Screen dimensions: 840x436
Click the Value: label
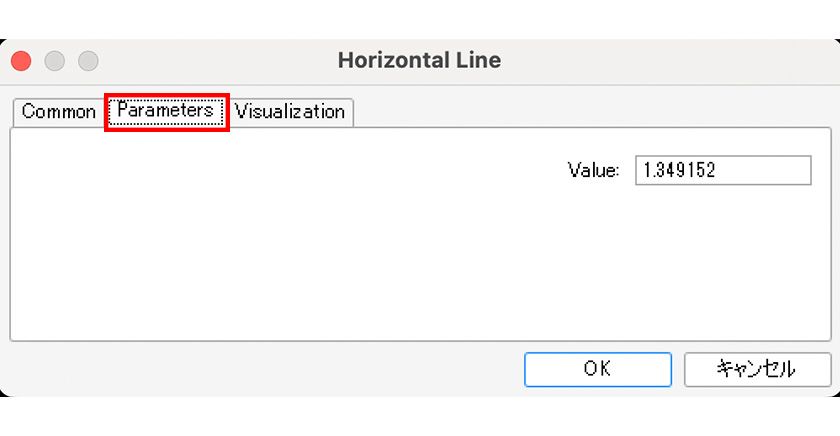(594, 170)
